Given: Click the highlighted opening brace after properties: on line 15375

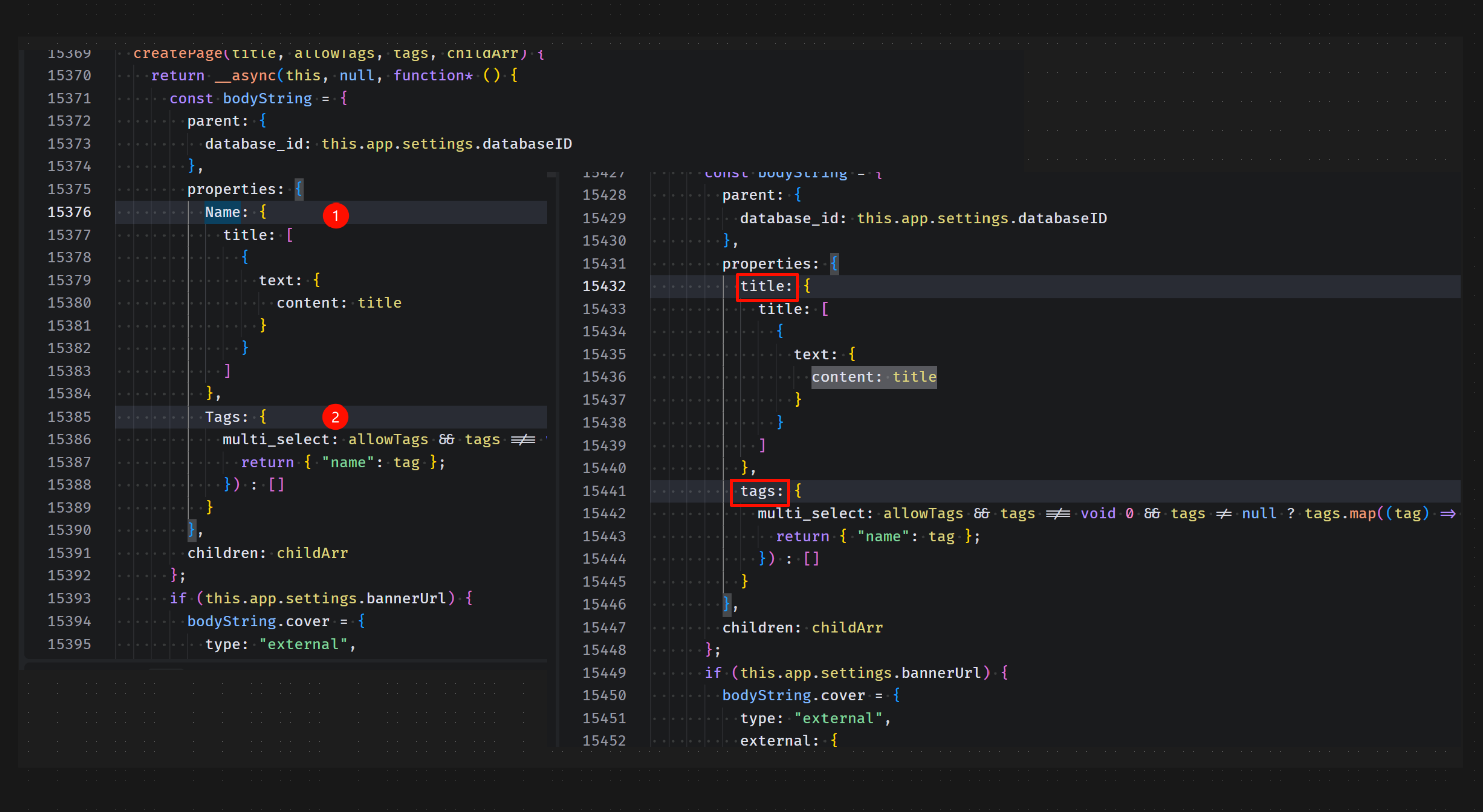Looking at the screenshot, I should [298, 189].
